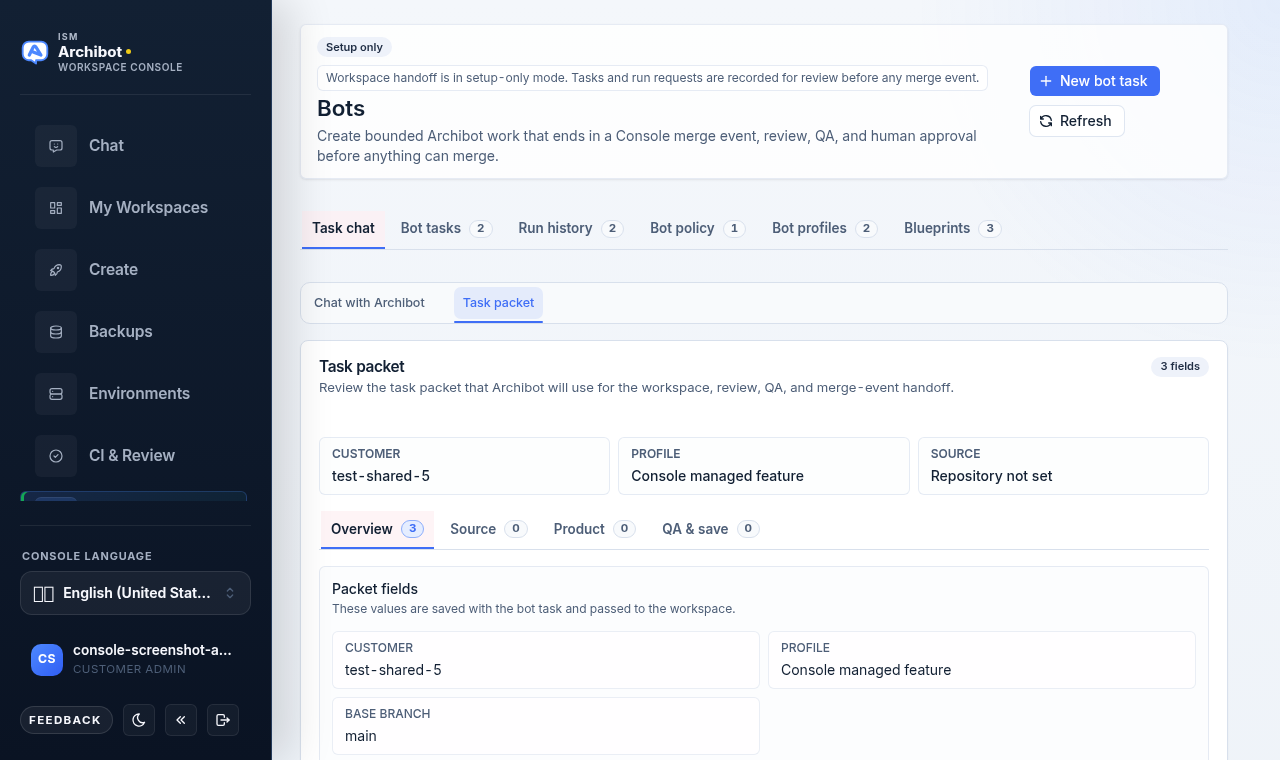The width and height of the screenshot is (1280, 760).
Task: Click the Backups database icon
Action: (x=56, y=332)
